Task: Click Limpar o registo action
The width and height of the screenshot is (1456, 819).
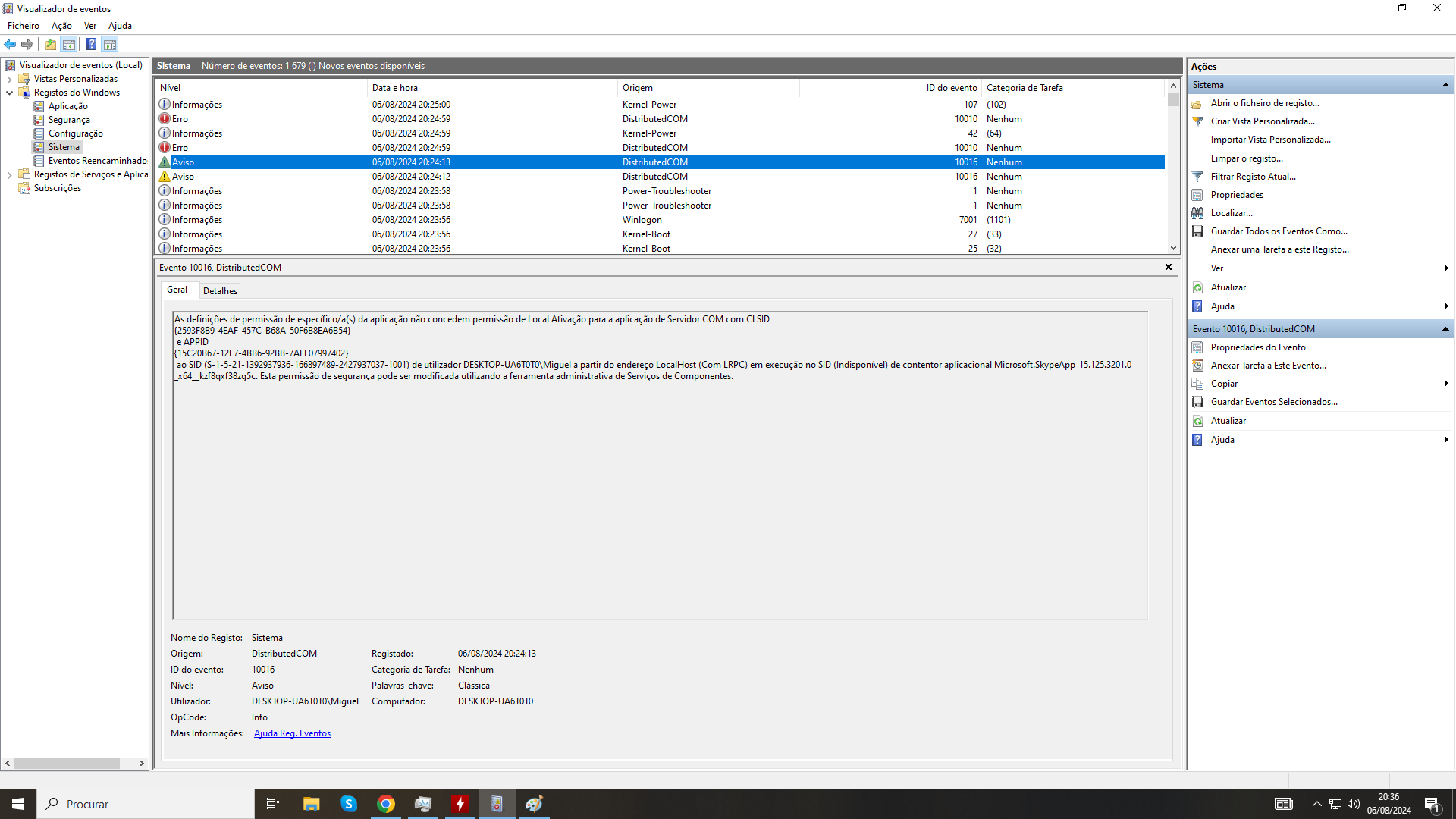Action: click(1246, 158)
